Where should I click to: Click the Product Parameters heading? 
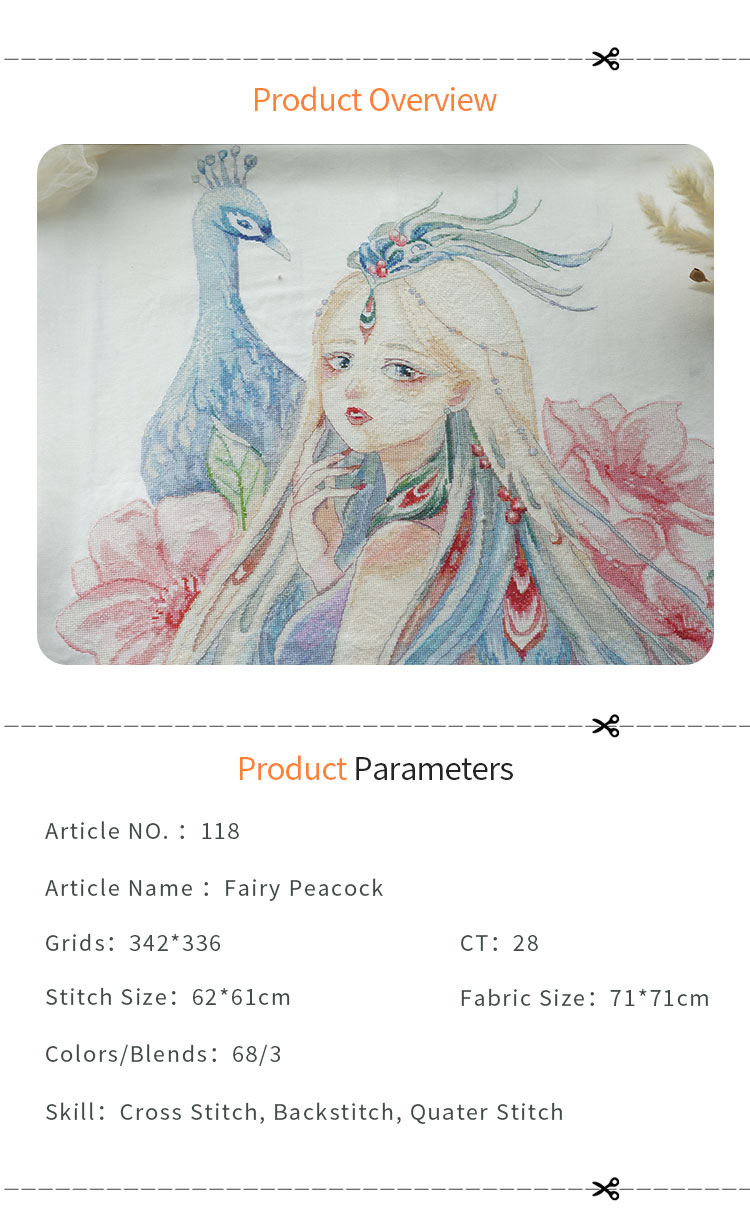click(x=375, y=769)
